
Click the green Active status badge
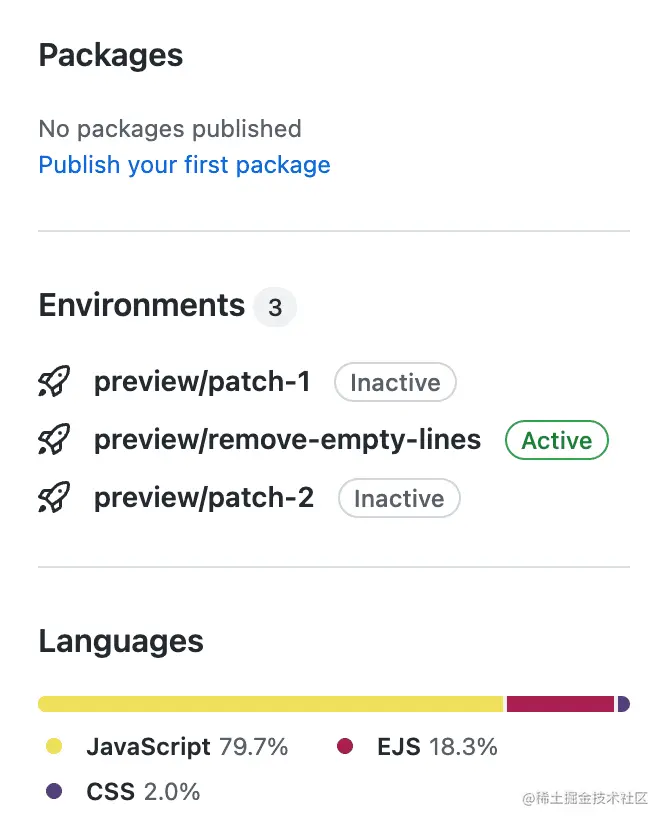pyautogui.click(x=557, y=441)
